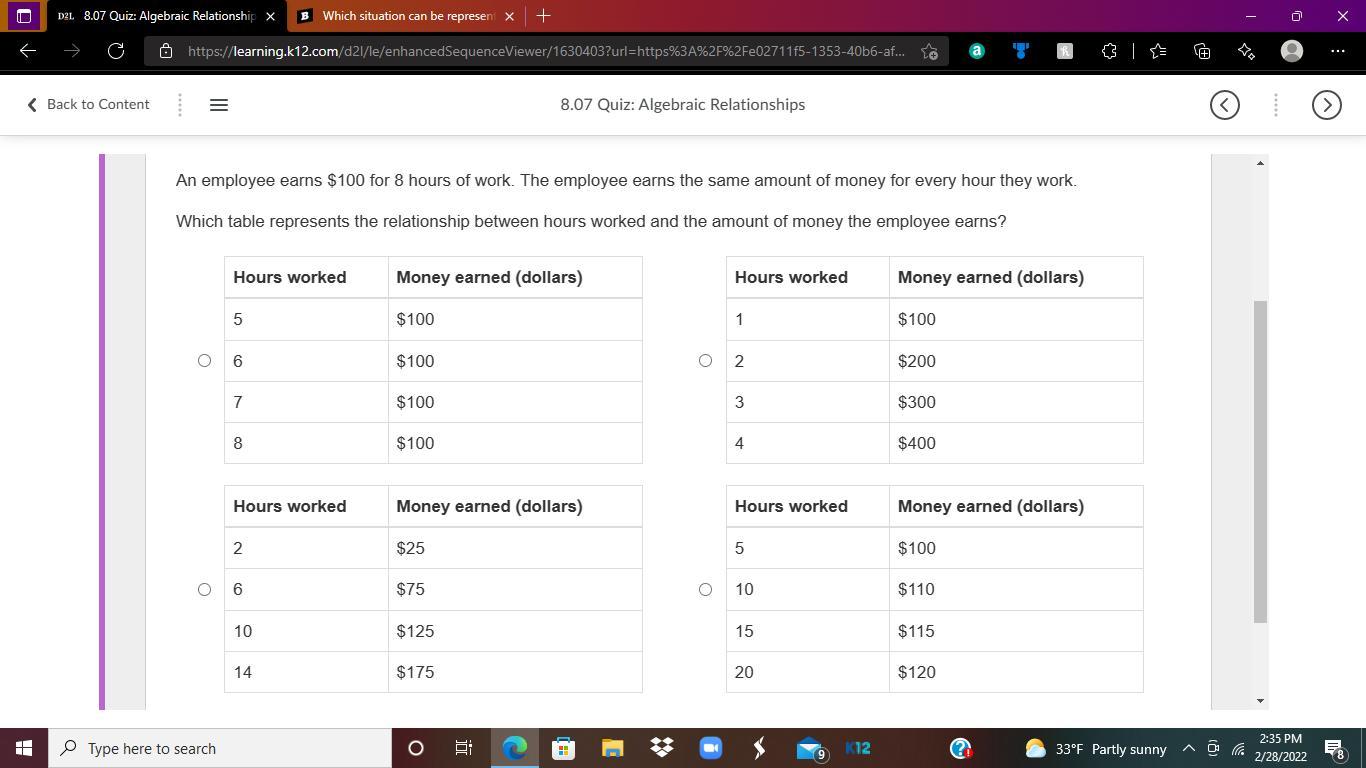Viewport: 1366px width, 768px height.
Task: Open Zoom from the taskbar
Action: coord(710,748)
